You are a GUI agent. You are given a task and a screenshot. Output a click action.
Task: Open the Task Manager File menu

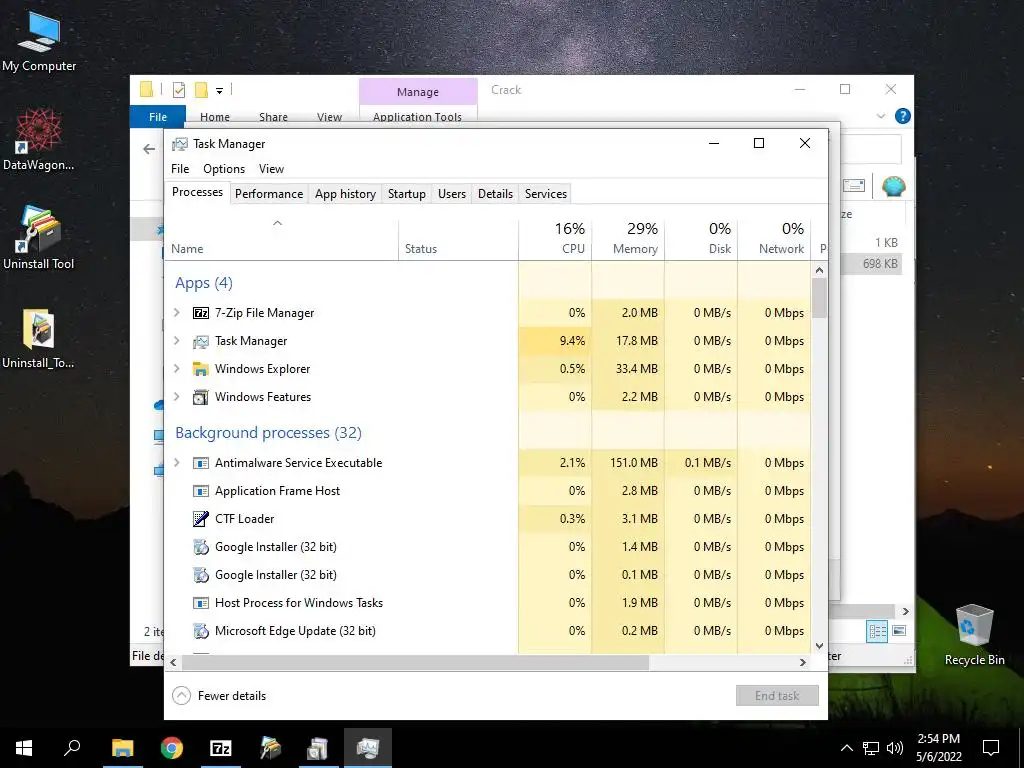pyautogui.click(x=180, y=169)
